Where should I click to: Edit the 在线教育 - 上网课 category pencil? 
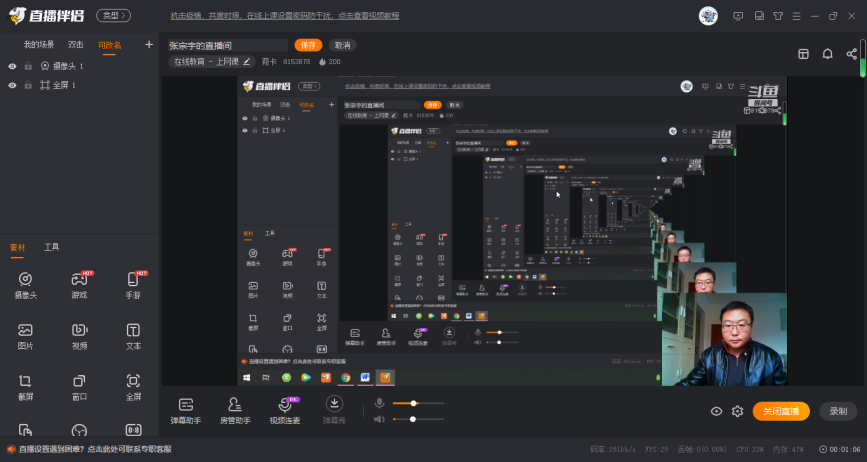[247, 62]
